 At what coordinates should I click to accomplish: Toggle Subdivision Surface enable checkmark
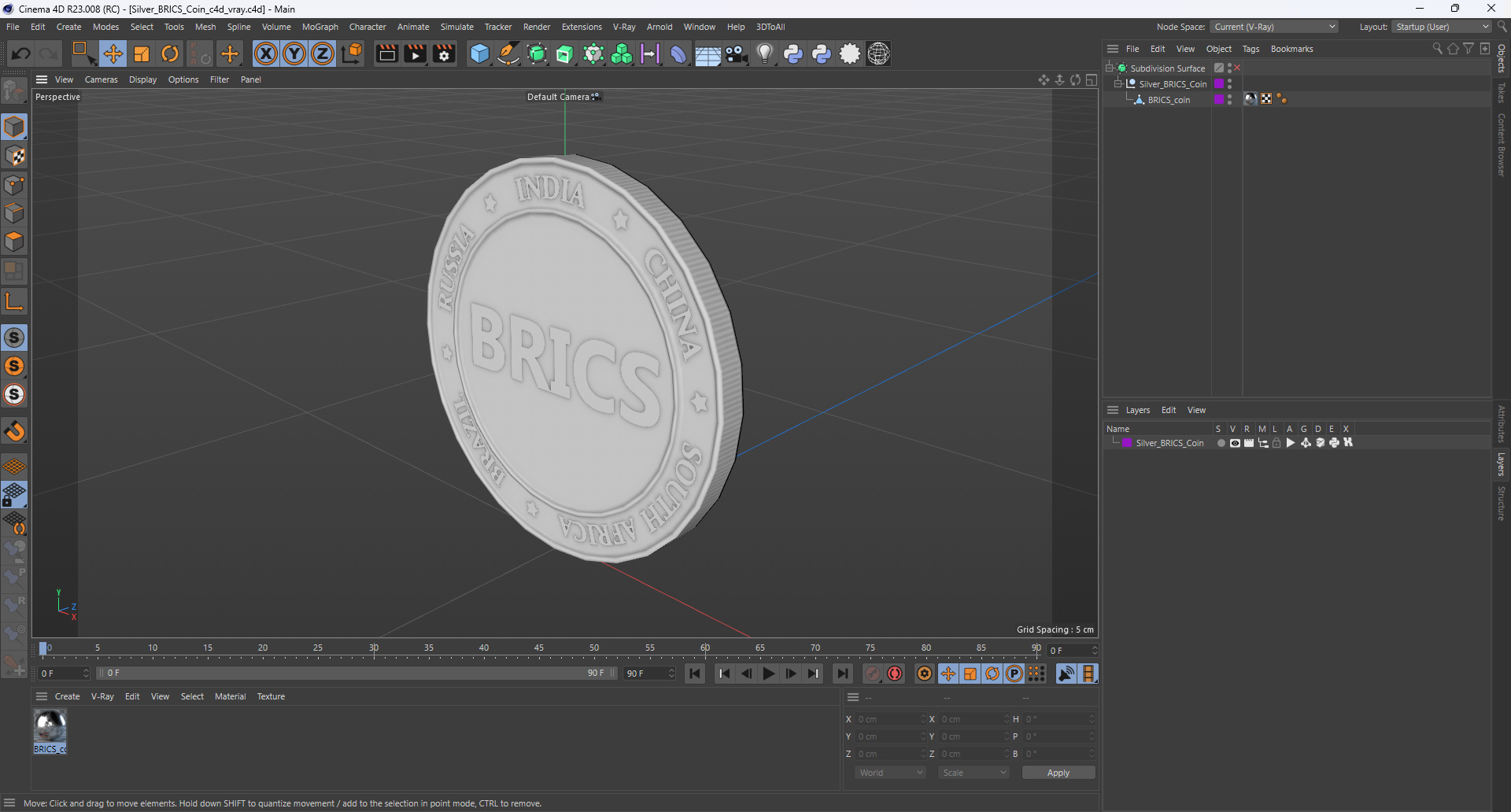click(1237, 68)
